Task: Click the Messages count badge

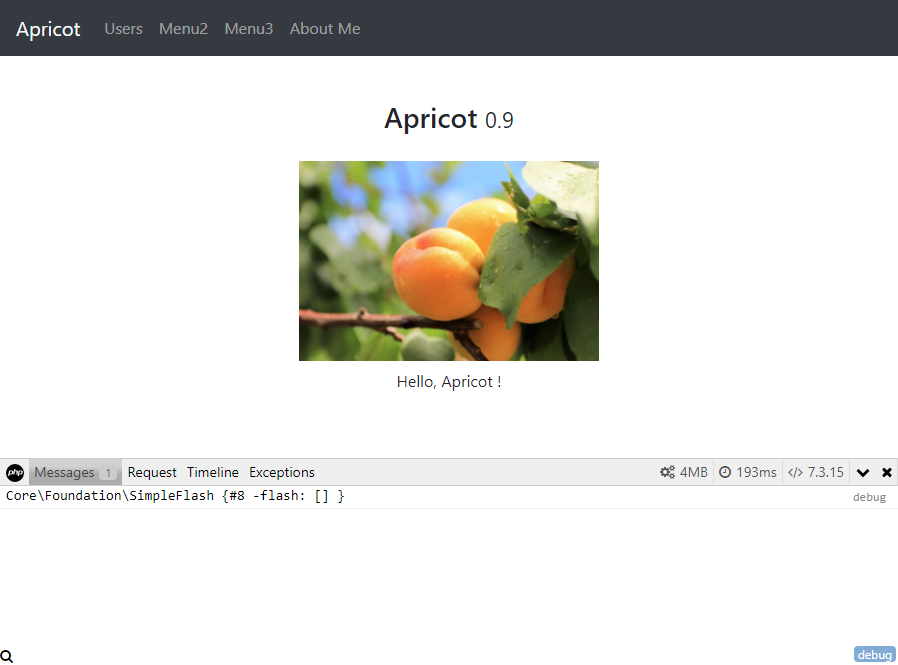Action: [108, 474]
